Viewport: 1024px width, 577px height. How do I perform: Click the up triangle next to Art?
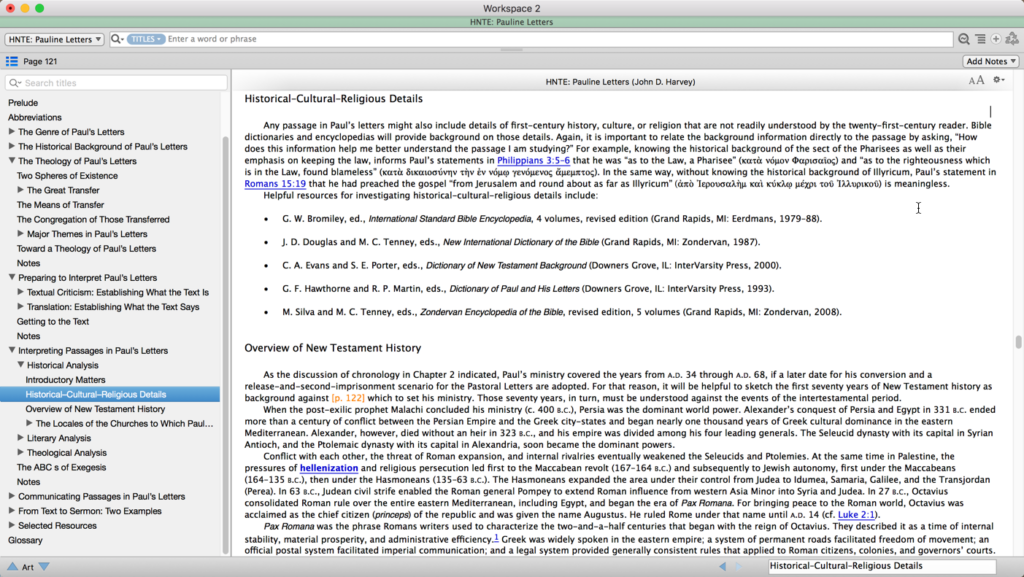point(12,565)
